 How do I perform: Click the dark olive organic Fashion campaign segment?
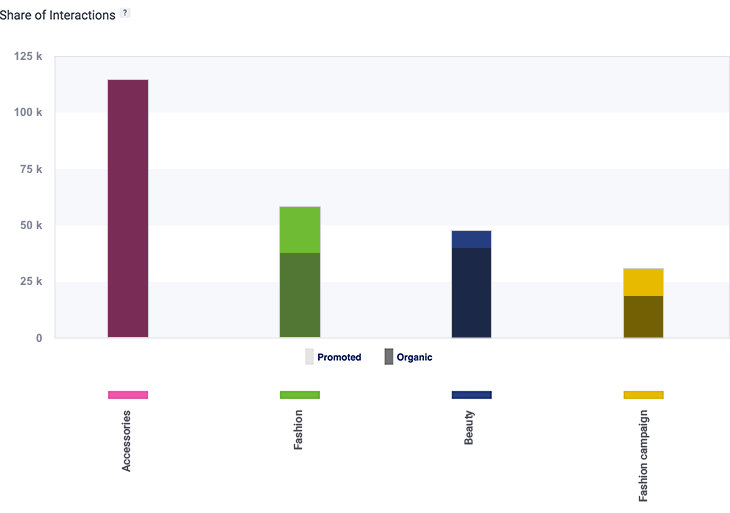tap(643, 316)
